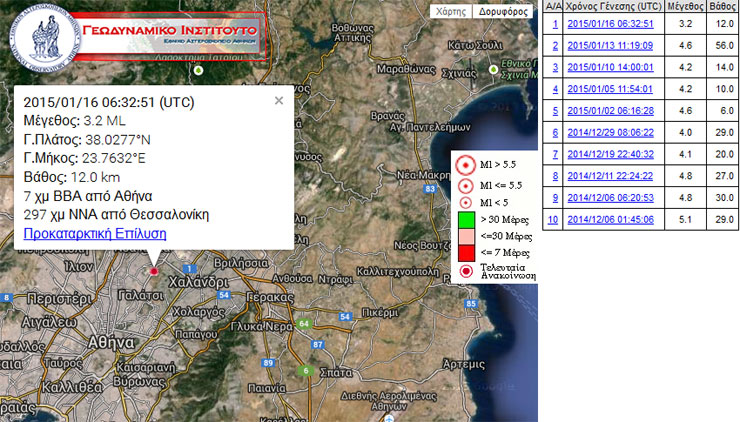740x422 pixels.
Task: Select the 2015/01/10 14:00:01 event link
Action: point(610,67)
